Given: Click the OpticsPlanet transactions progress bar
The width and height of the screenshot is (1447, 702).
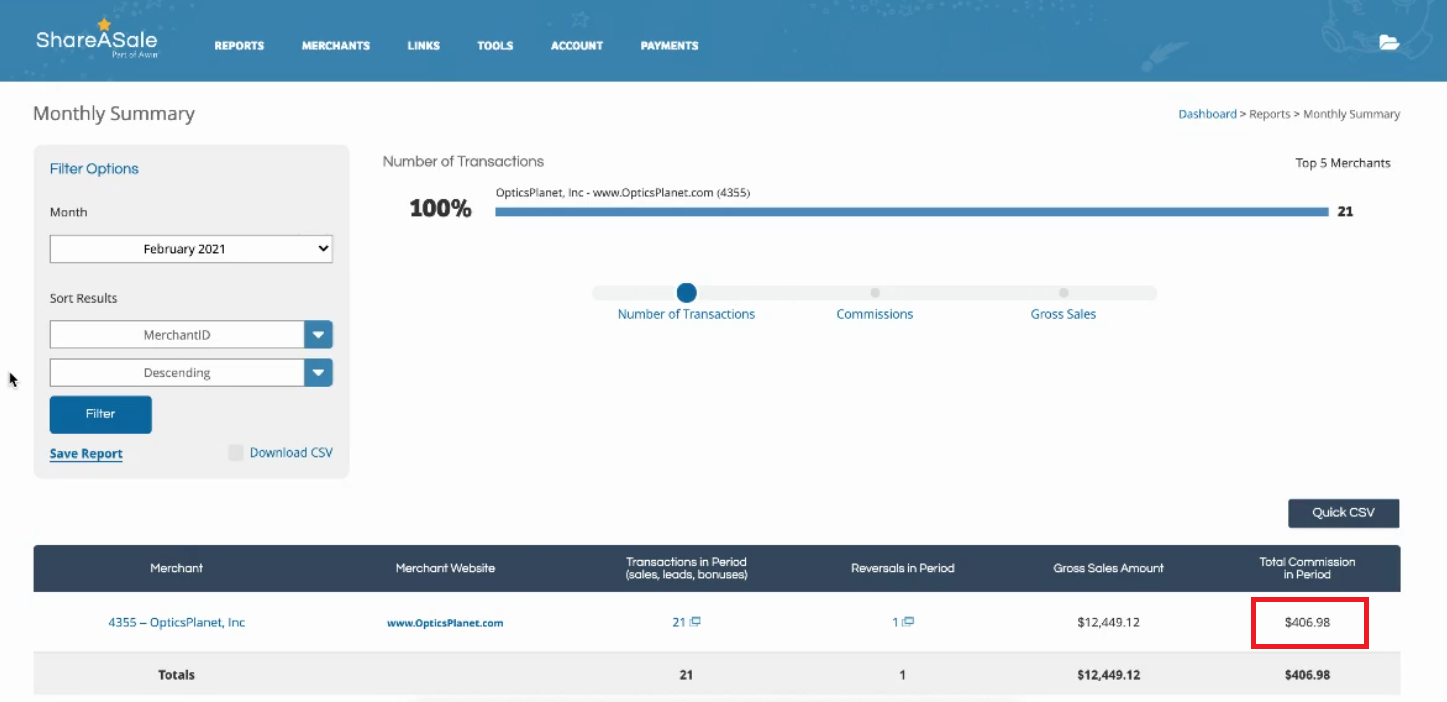Looking at the screenshot, I should [912, 212].
